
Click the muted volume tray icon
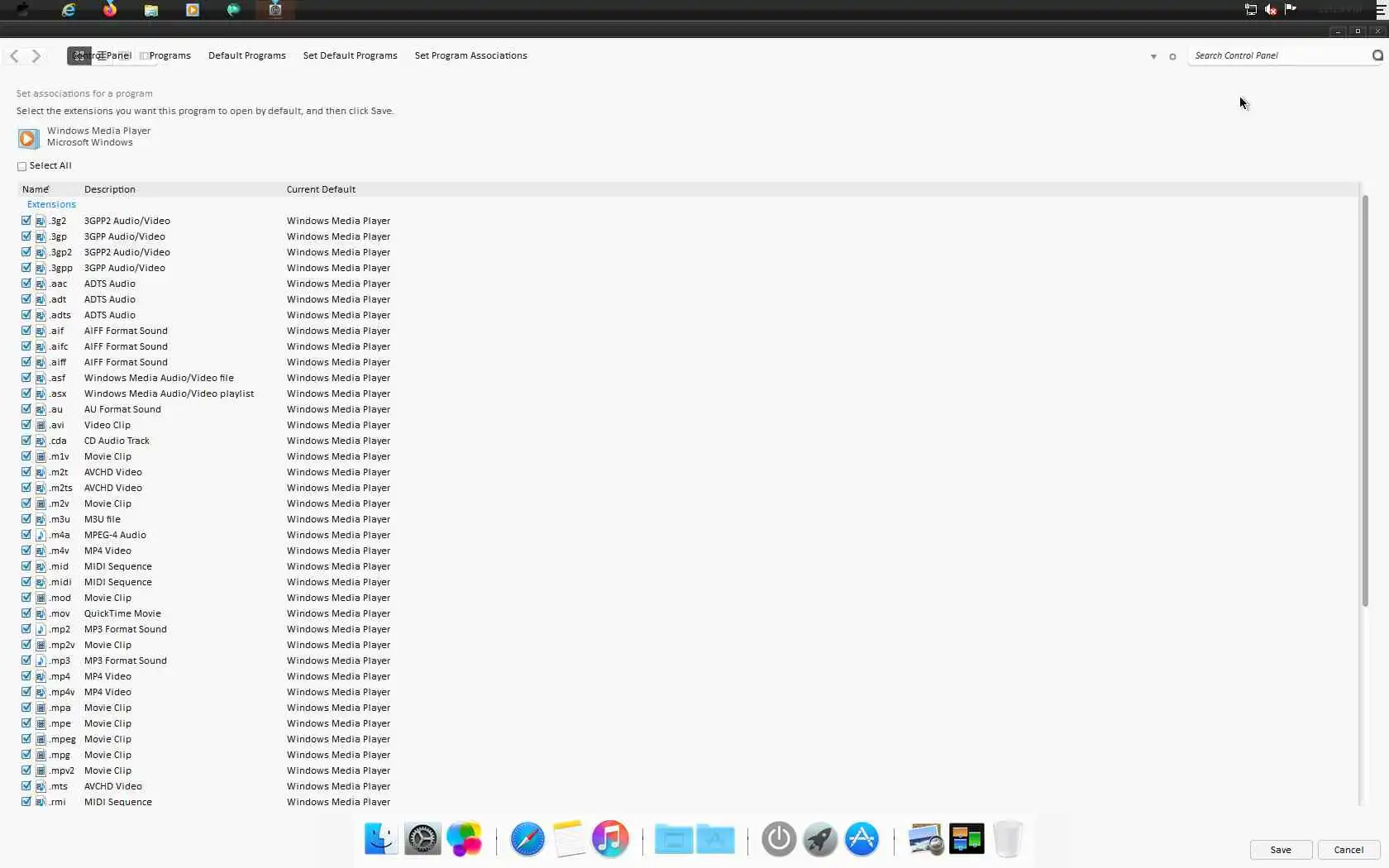[1271, 10]
